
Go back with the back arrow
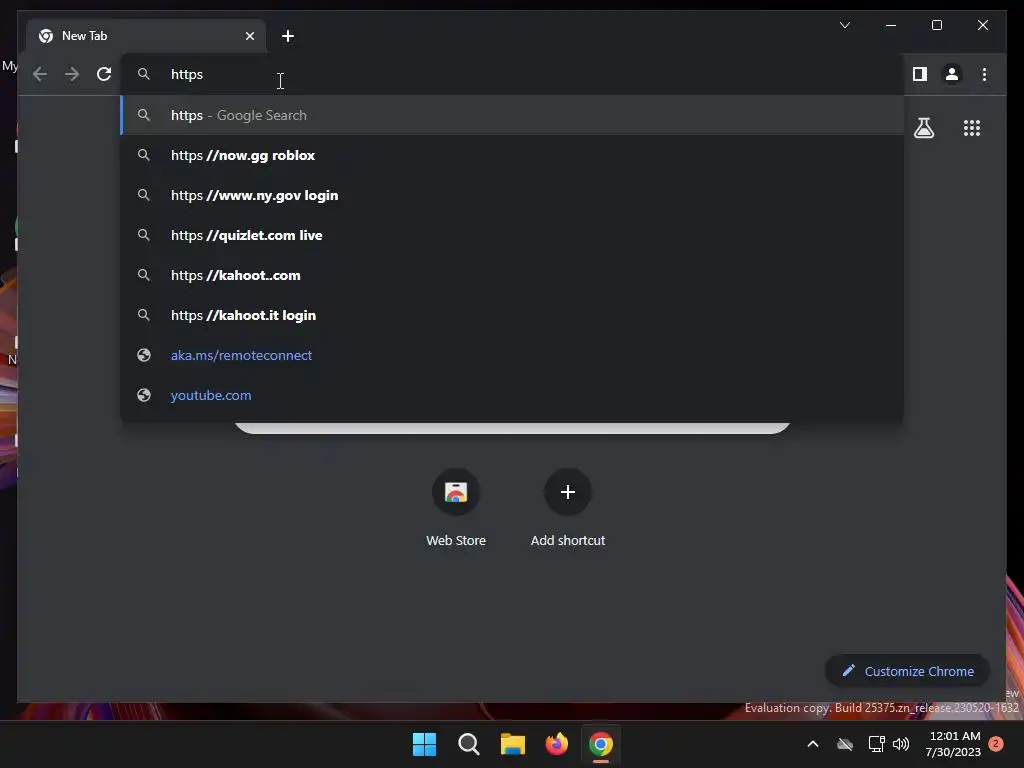coord(40,74)
